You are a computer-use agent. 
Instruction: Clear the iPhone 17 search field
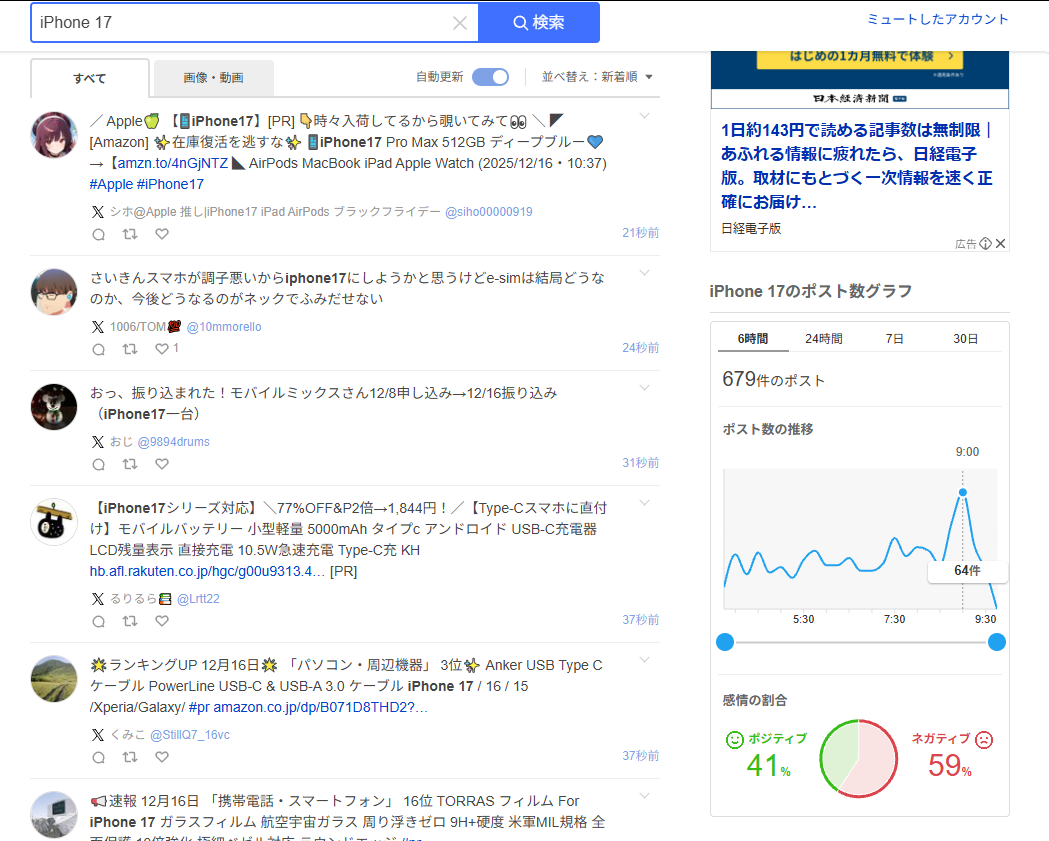click(x=459, y=22)
